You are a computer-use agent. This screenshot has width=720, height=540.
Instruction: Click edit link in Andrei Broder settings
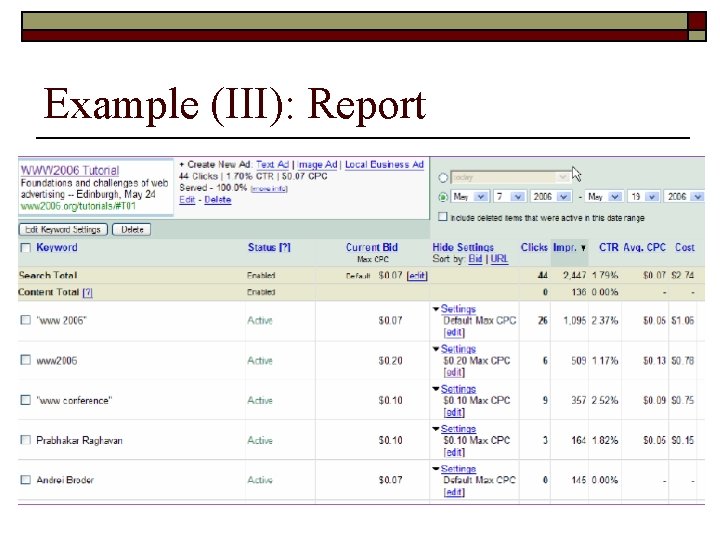tap(454, 492)
